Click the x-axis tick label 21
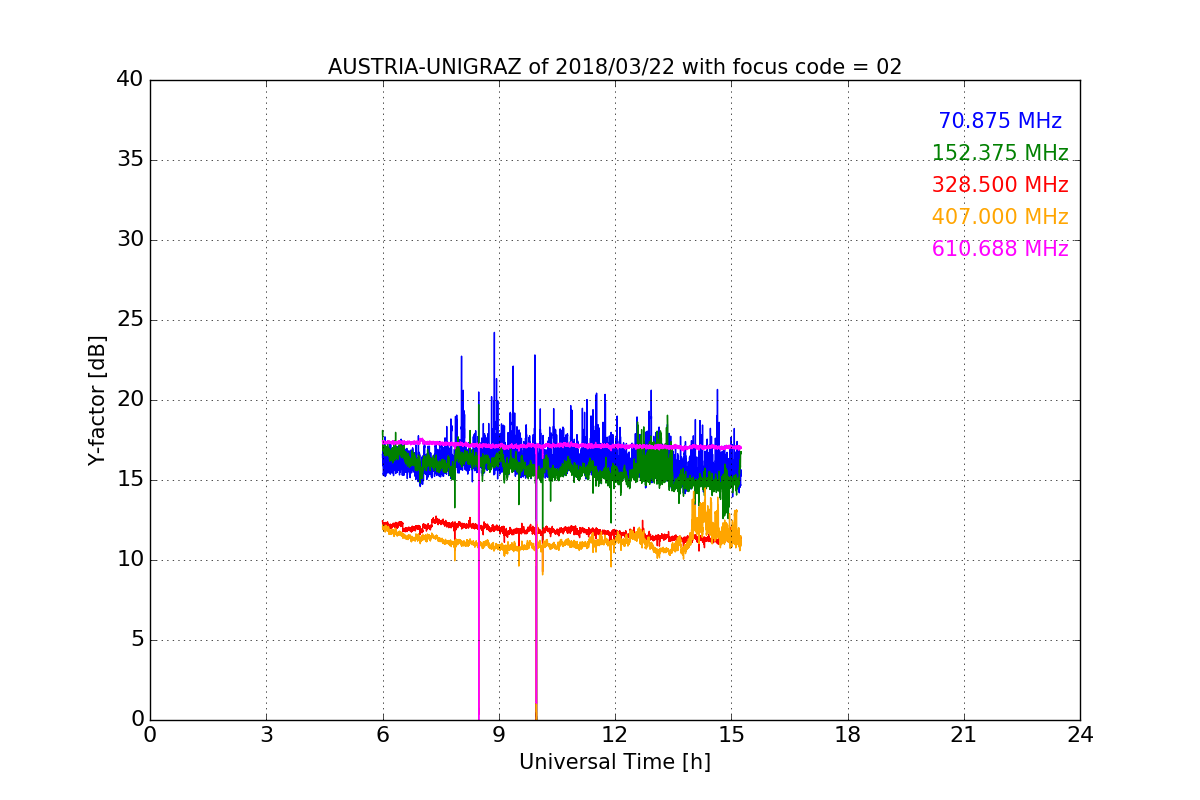The height and width of the screenshot is (800, 1200). pos(964,735)
